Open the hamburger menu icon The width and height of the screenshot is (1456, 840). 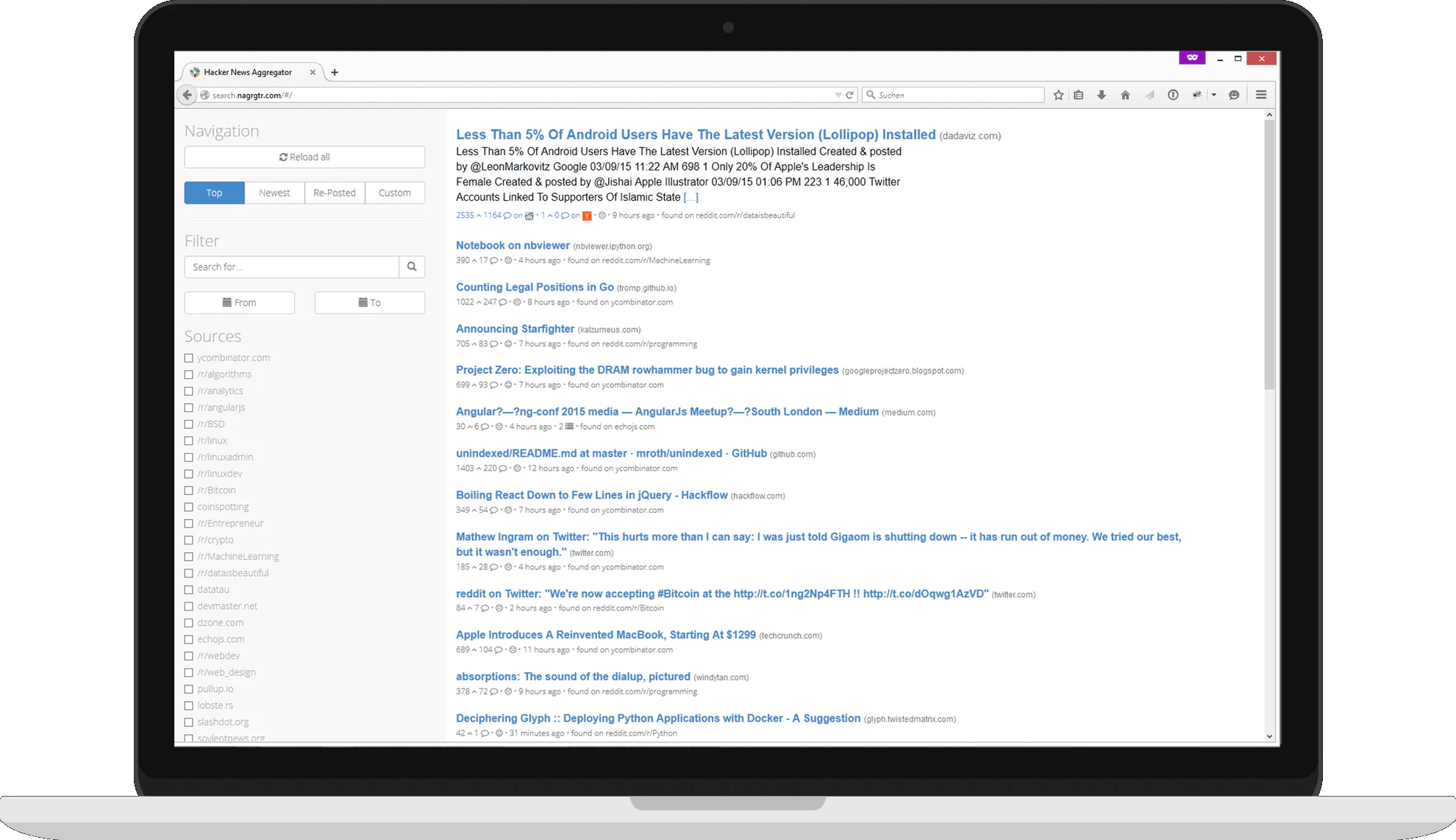1261,95
